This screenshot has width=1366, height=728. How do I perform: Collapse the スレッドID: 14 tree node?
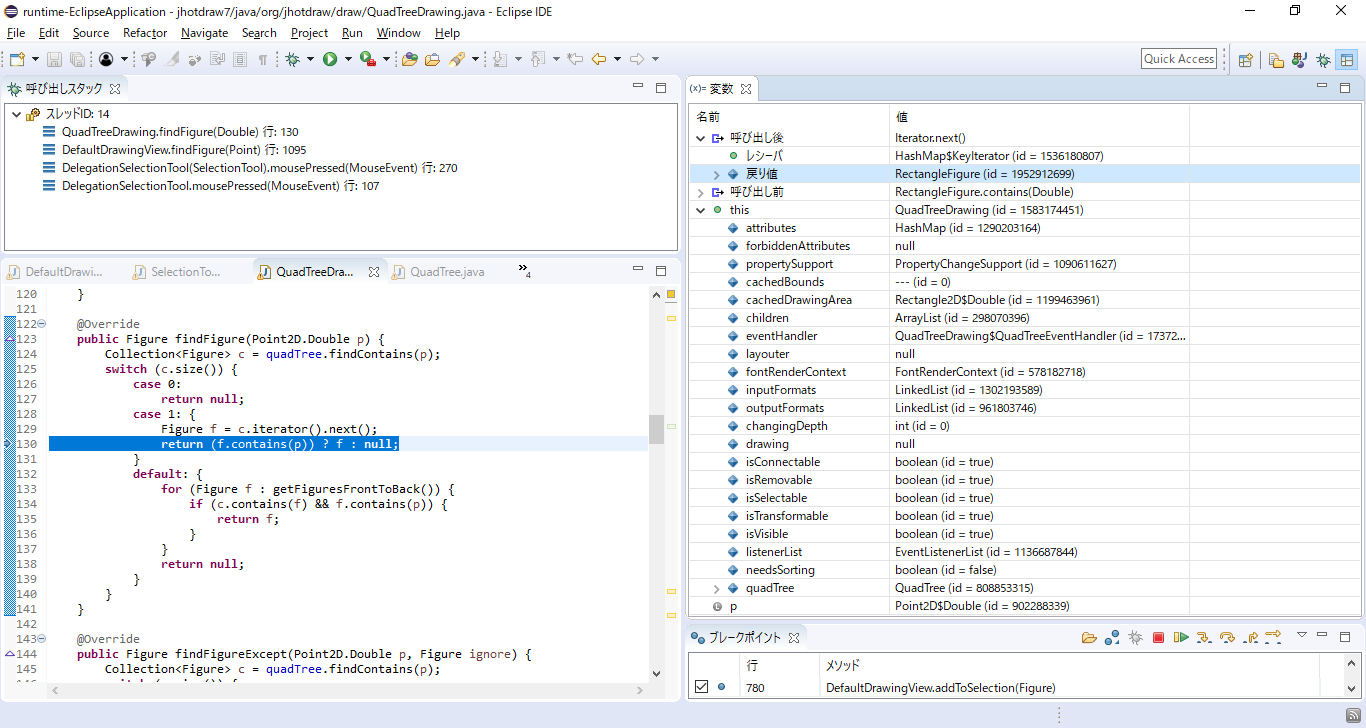click(16, 114)
